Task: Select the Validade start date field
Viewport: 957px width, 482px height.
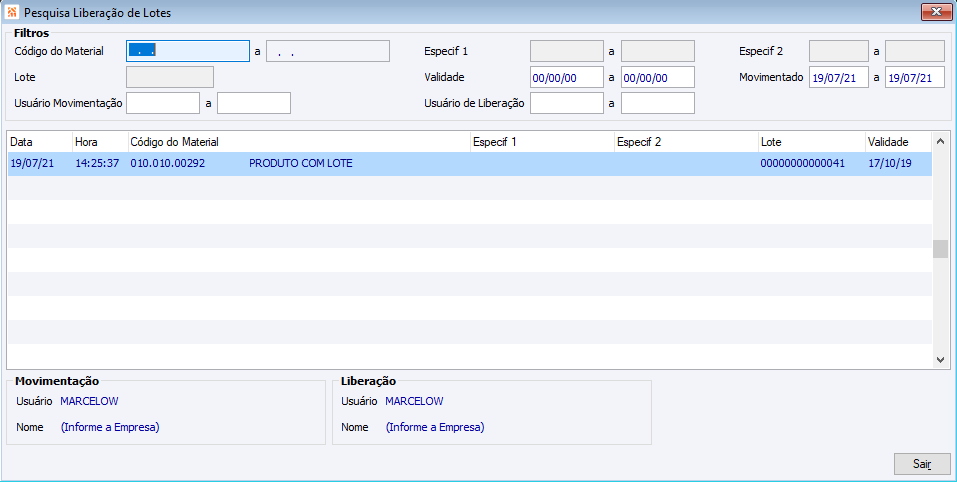Action: click(567, 77)
